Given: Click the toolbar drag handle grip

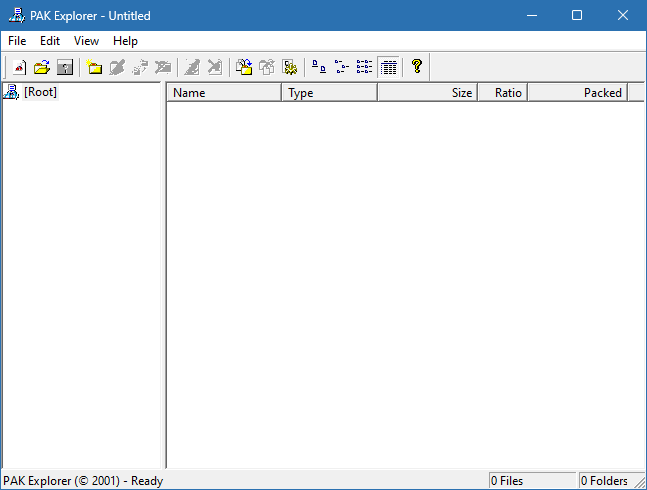Looking at the screenshot, I should click(x=5, y=67).
